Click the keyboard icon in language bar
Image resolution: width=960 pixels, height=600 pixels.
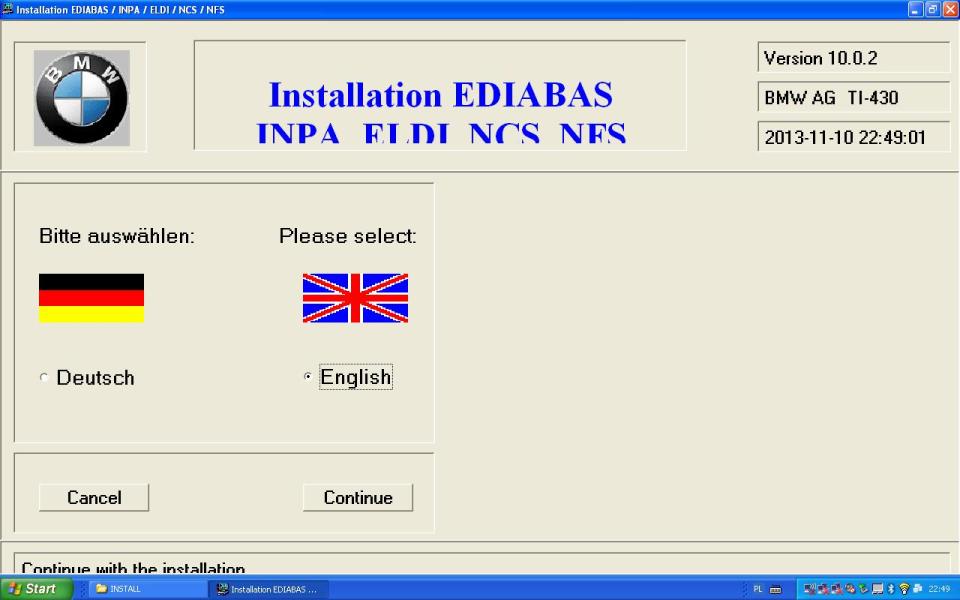click(775, 589)
